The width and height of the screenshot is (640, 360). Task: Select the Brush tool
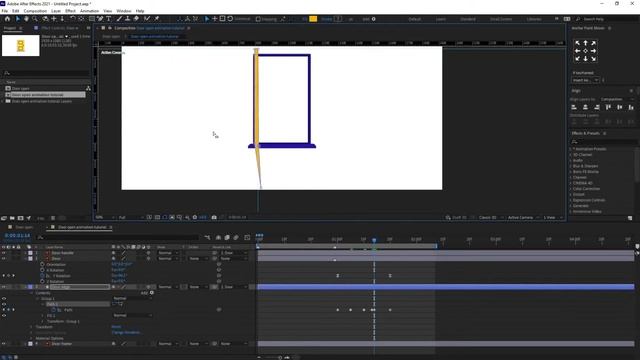click(x=119, y=19)
